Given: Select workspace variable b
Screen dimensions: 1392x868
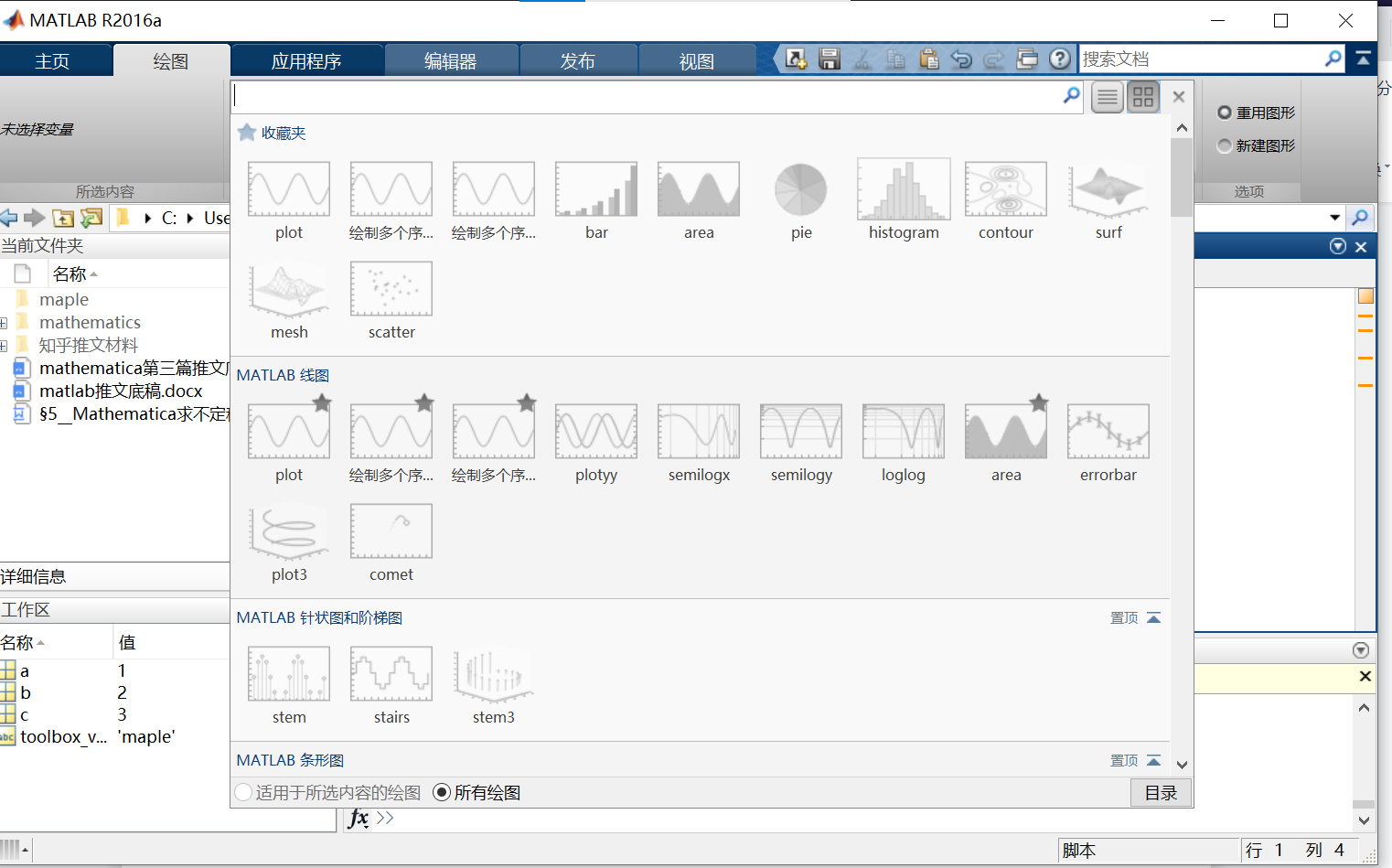Looking at the screenshot, I should [26, 693].
